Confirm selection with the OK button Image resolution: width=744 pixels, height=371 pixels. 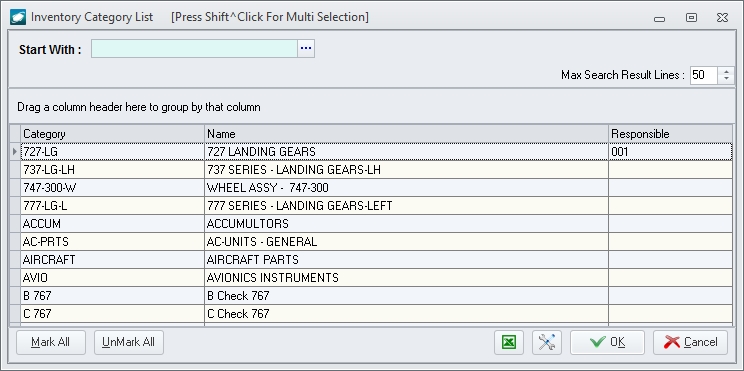click(x=607, y=342)
